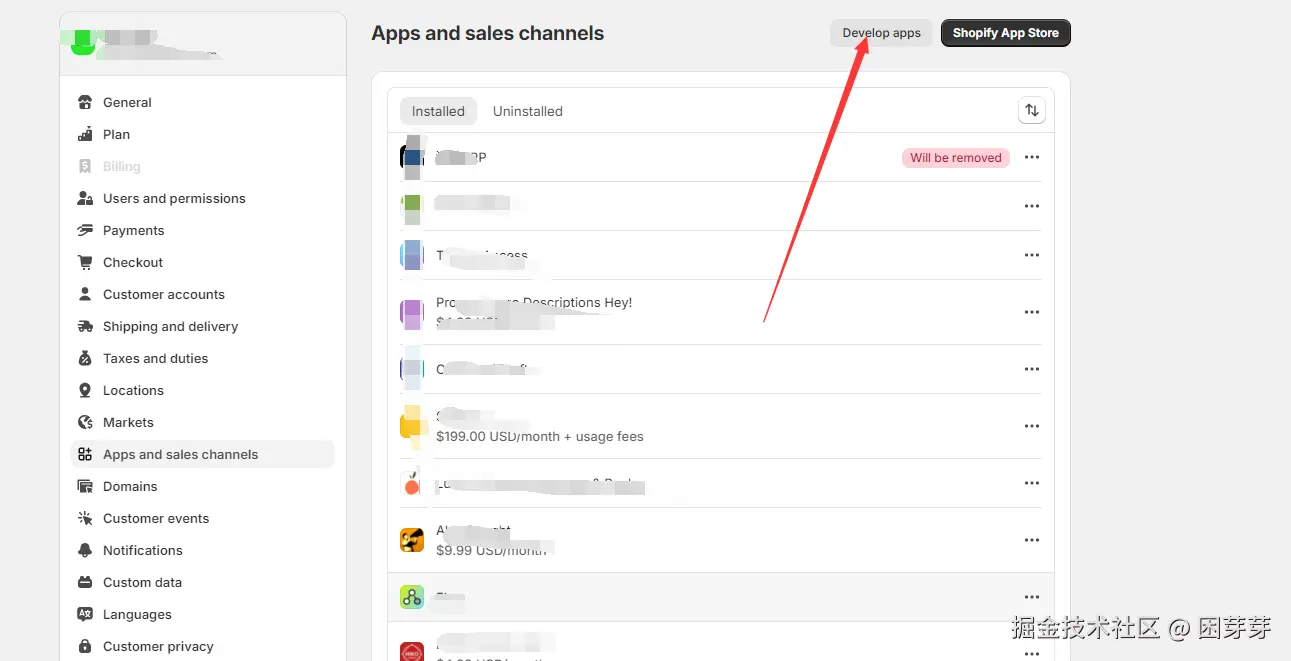The image size is (1291, 661).
Task: Open three-dot menu for the $9.99 USD/month app
Action: point(1032,540)
